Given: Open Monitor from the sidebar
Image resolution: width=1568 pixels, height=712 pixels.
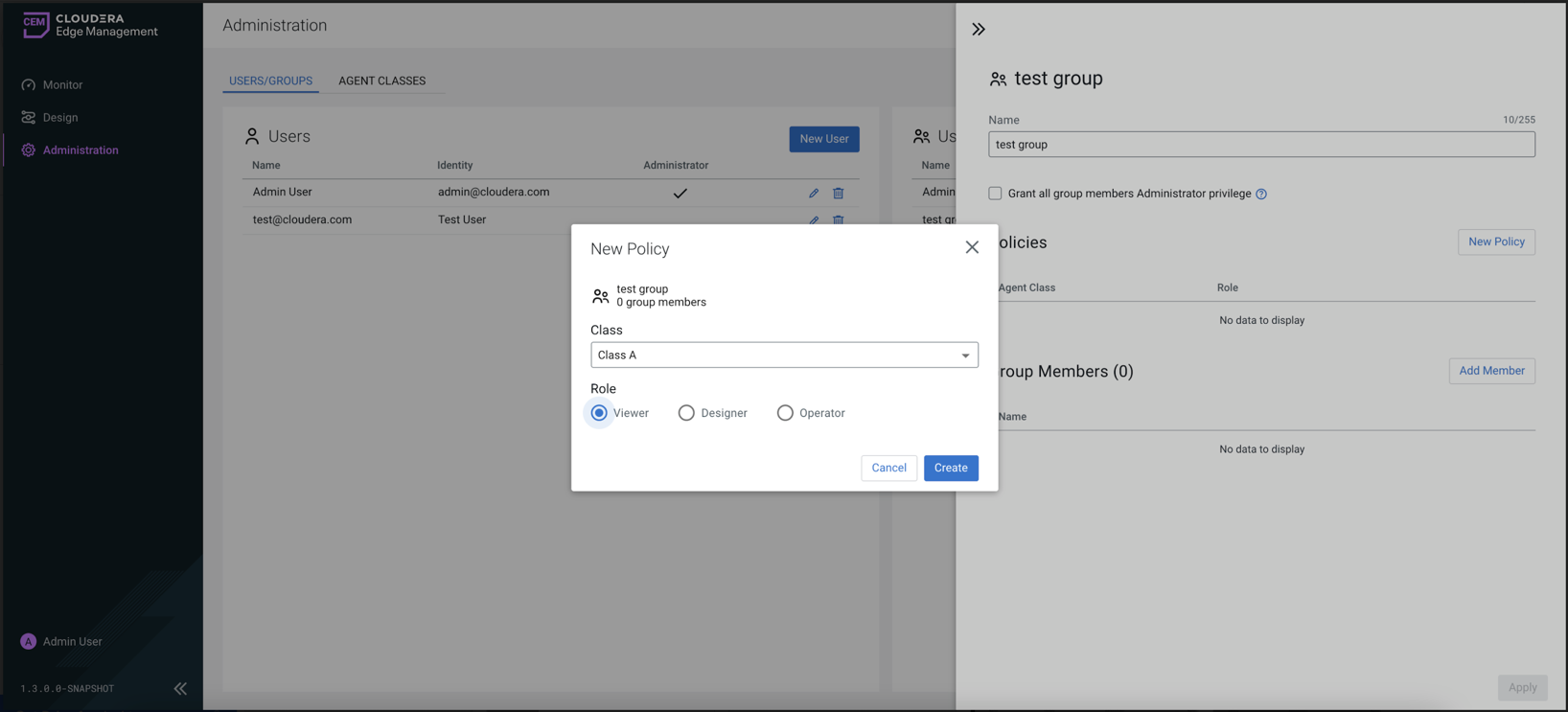Looking at the screenshot, I should coord(62,84).
